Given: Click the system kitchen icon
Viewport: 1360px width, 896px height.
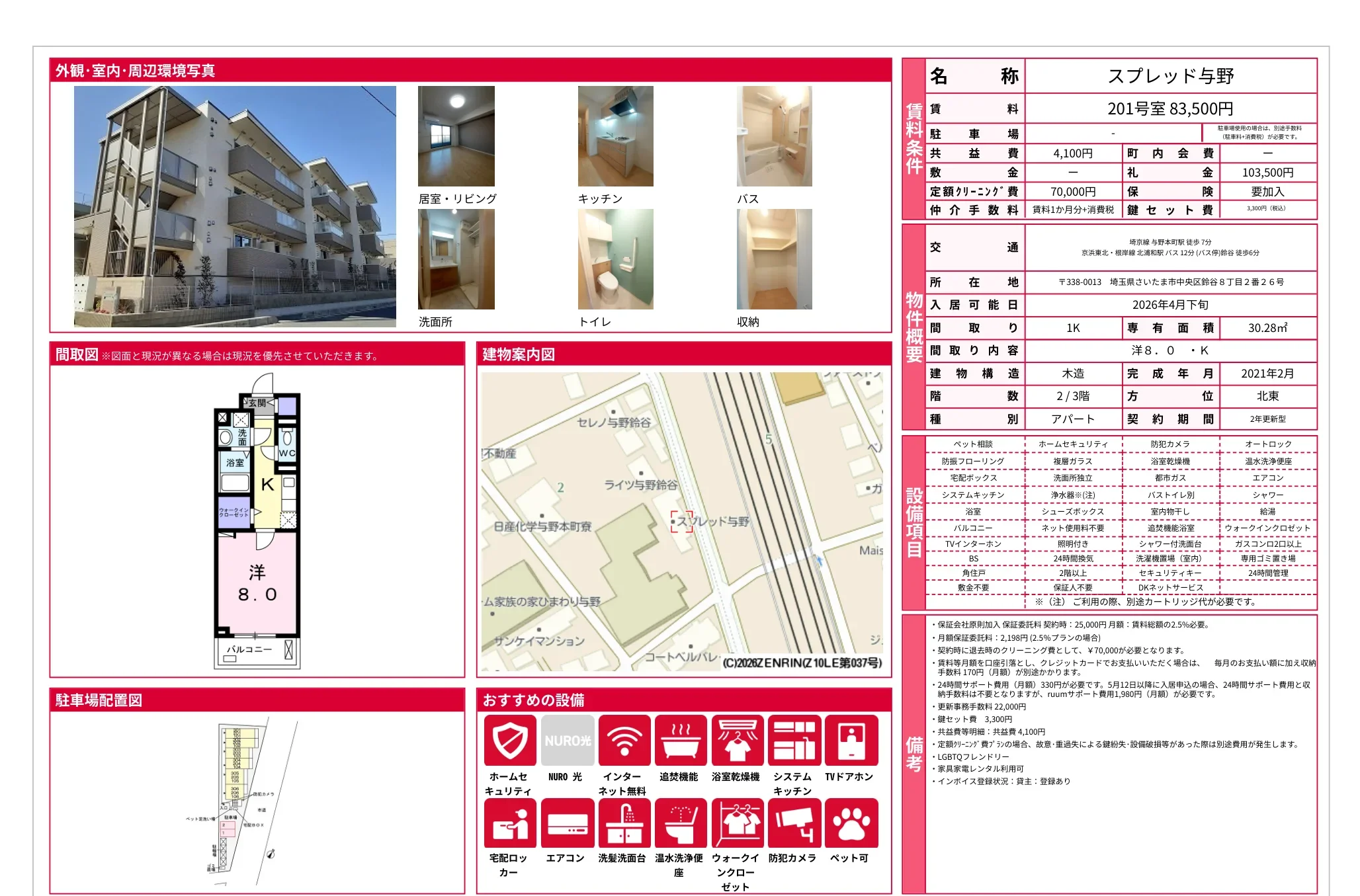Looking at the screenshot, I should pyautogui.click(x=794, y=740).
